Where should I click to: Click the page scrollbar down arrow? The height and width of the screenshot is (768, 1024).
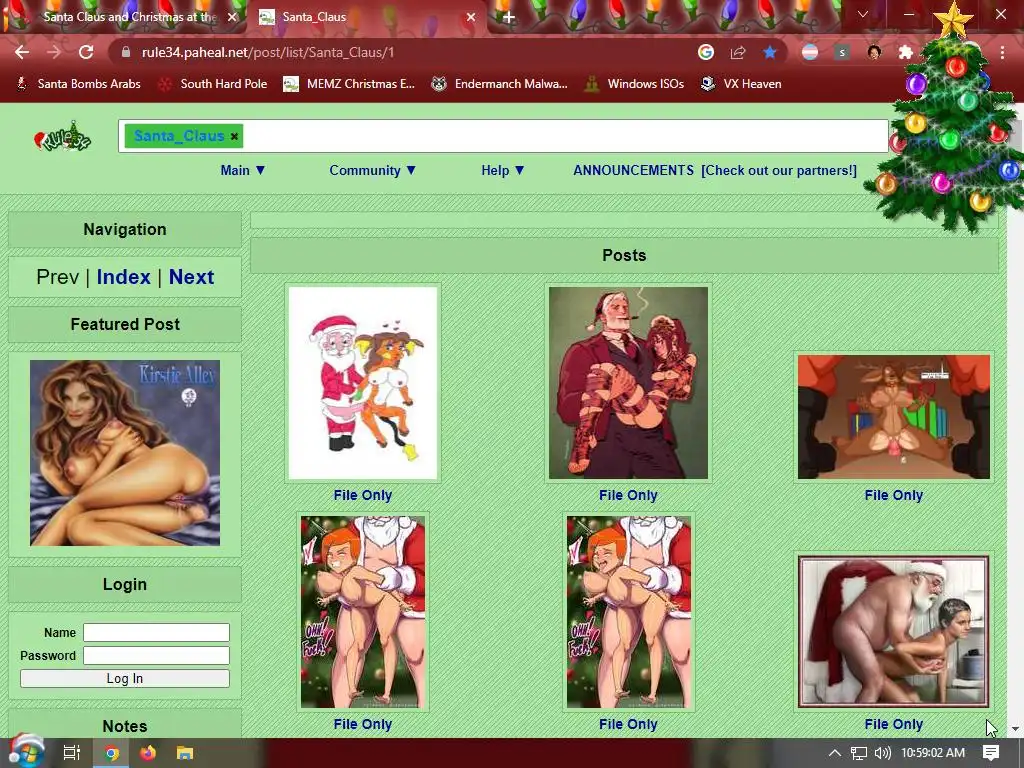[1015, 729]
